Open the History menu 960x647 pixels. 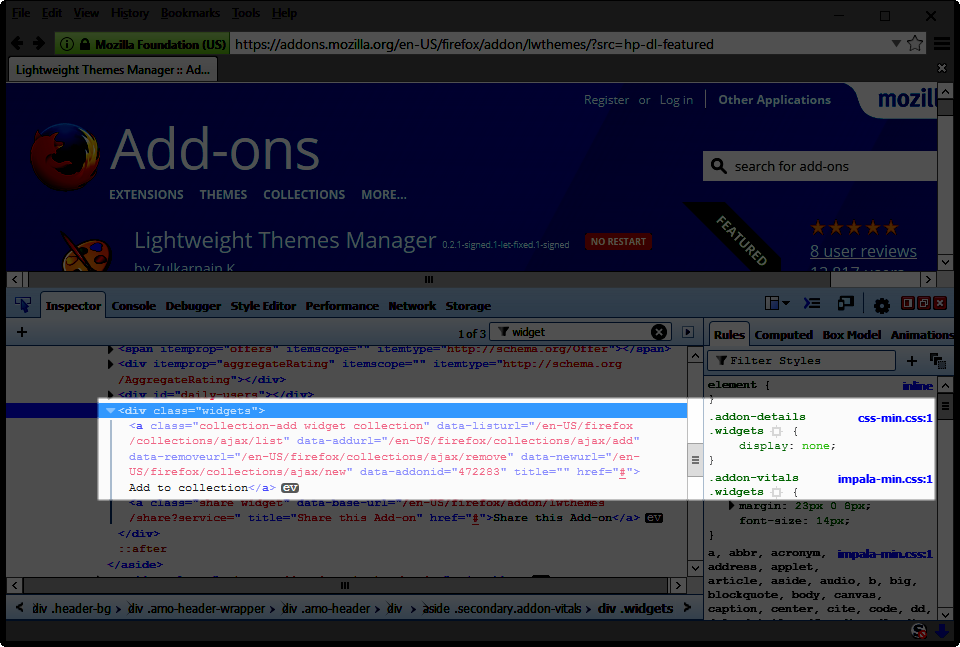point(130,13)
